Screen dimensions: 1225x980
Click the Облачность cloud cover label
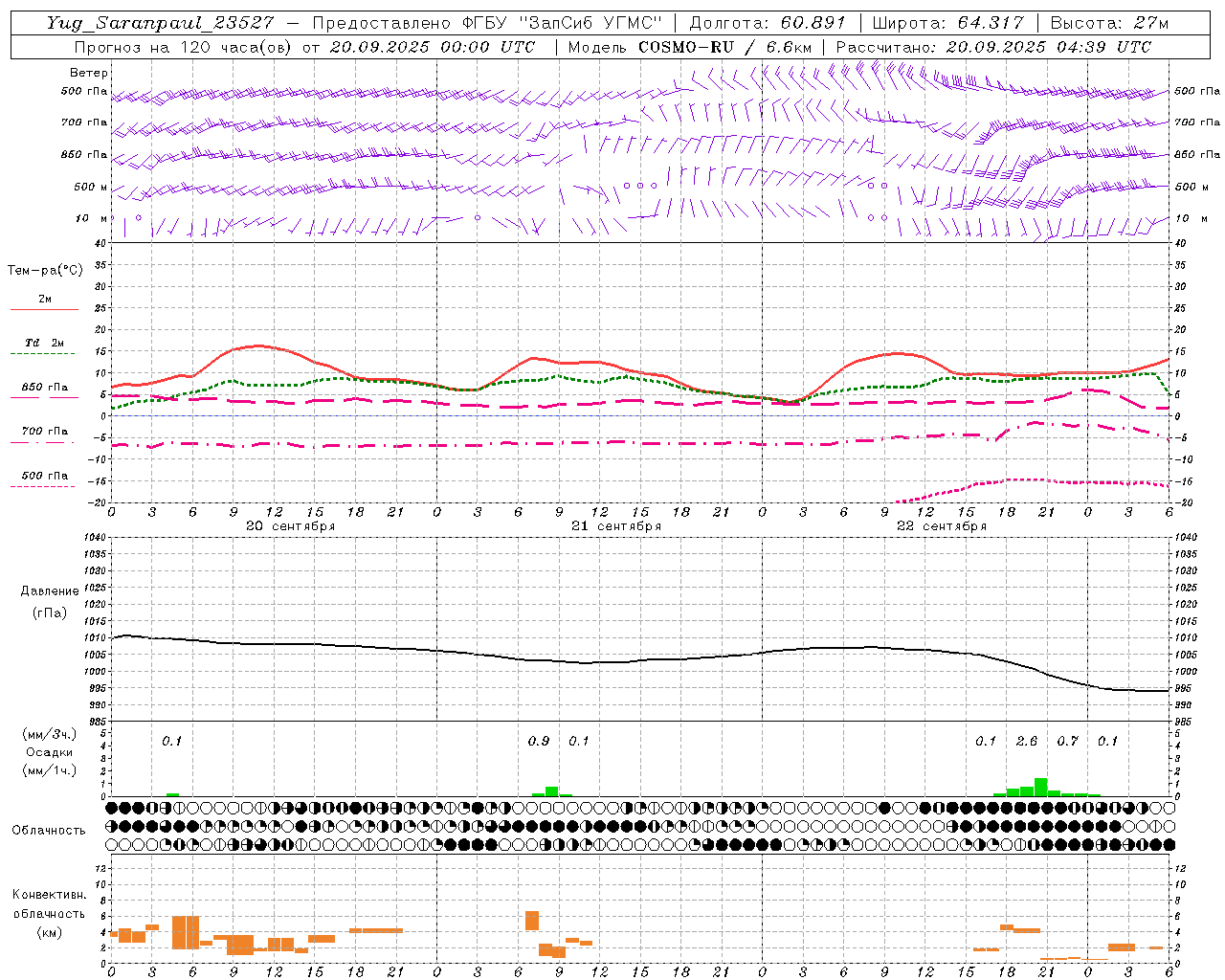point(49,831)
